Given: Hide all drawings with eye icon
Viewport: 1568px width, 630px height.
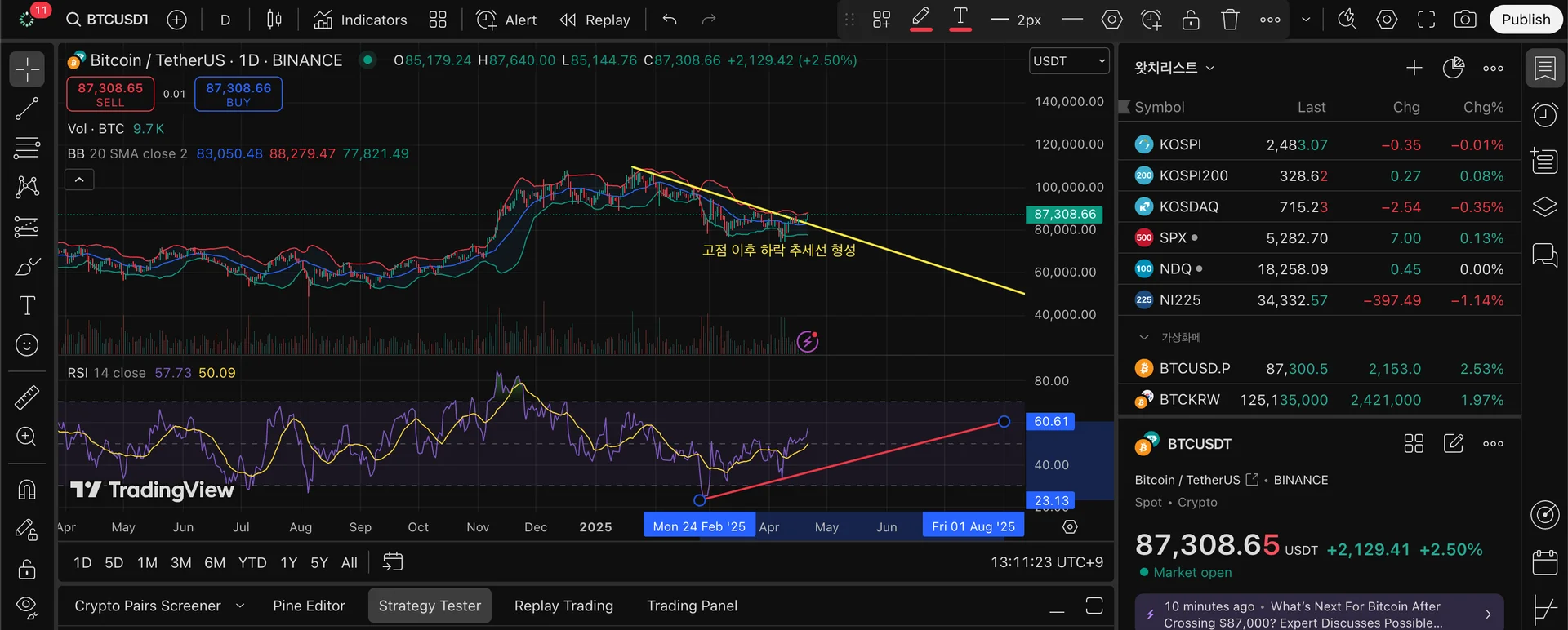Looking at the screenshot, I should [27, 606].
